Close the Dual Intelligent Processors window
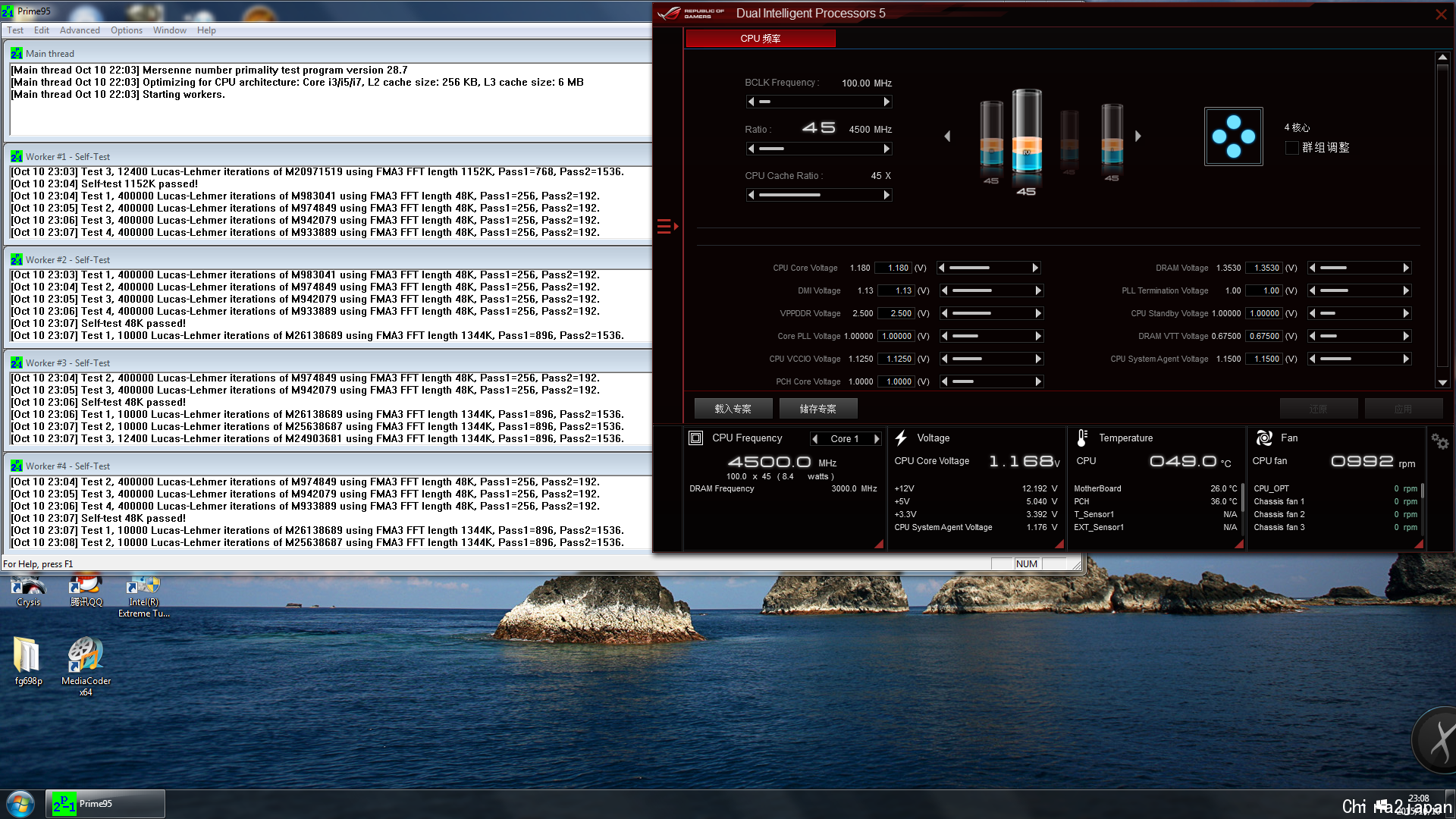The height and width of the screenshot is (819, 1456). point(1441,14)
